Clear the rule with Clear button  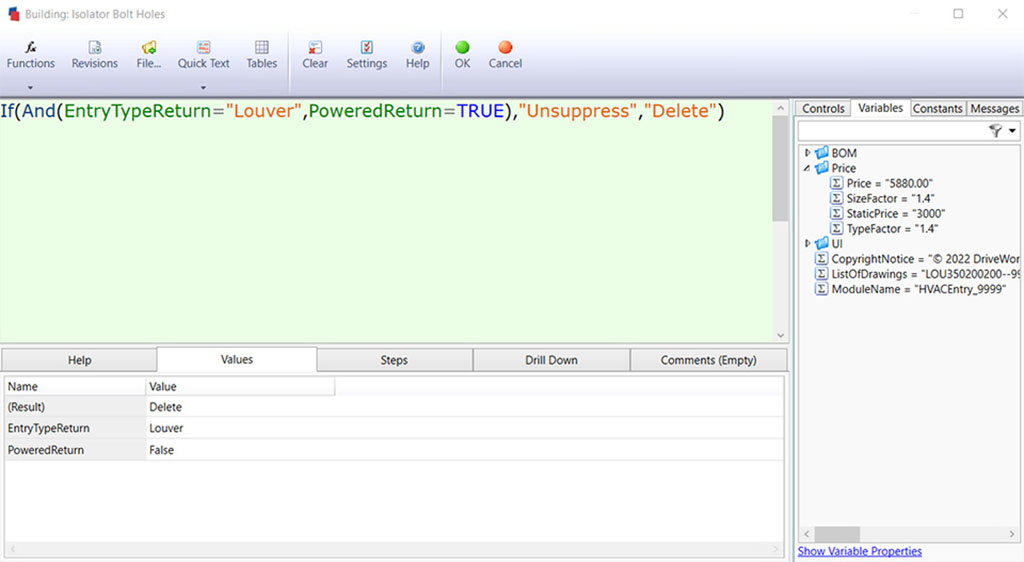point(315,55)
